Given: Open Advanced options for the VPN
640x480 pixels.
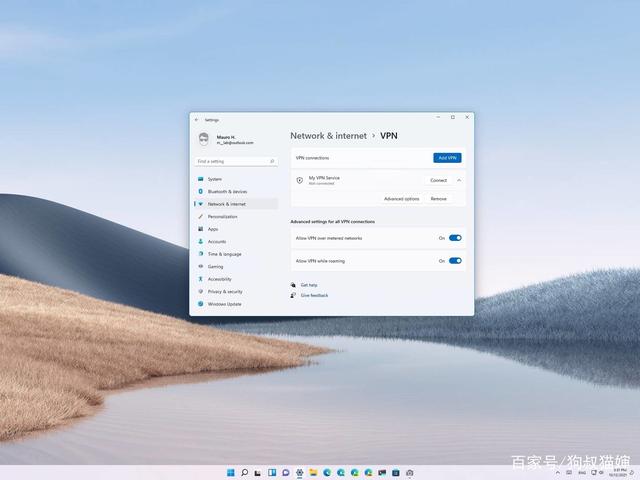Looking at the screenshot, I should point(401,199).
